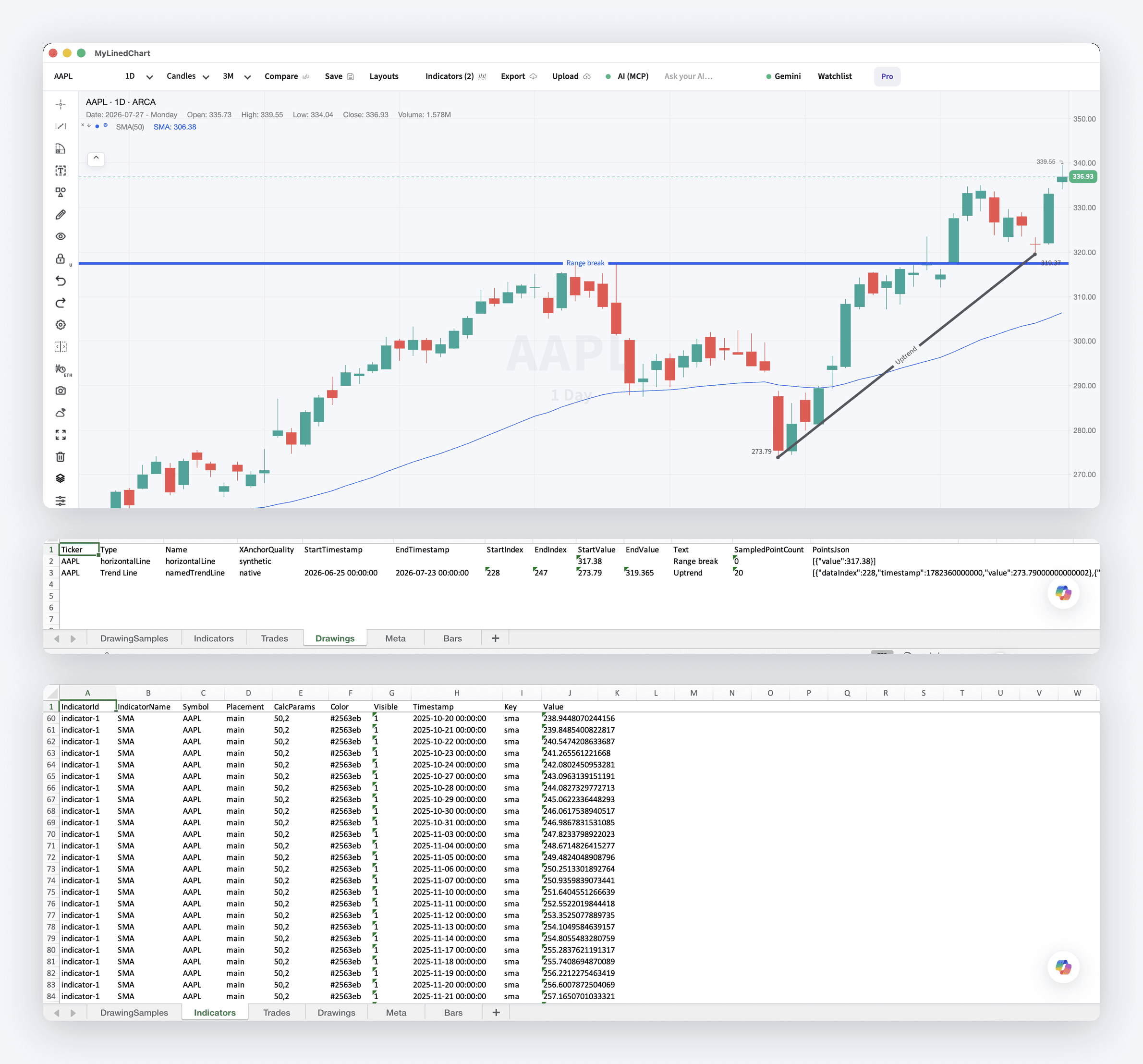Open Trades tab in Indicators spreadsheet
The height and width of the screenshot is (1064, 1143).
tap(277, 1013)
